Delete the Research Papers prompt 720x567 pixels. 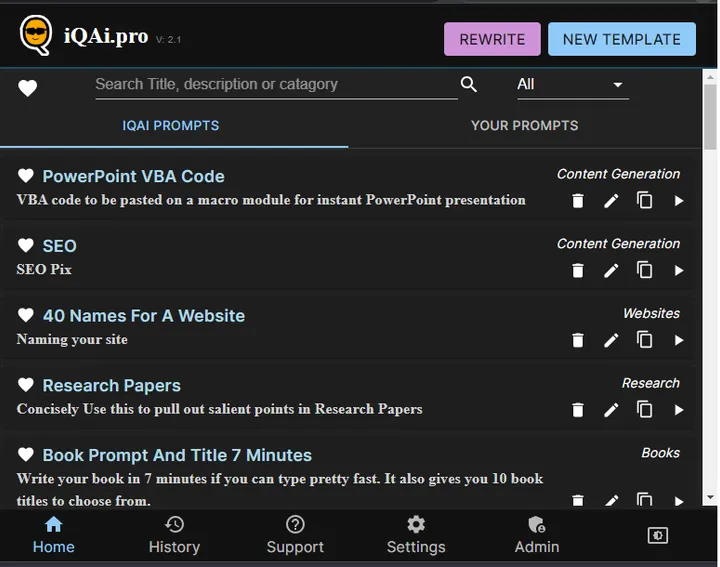[578, 410]
